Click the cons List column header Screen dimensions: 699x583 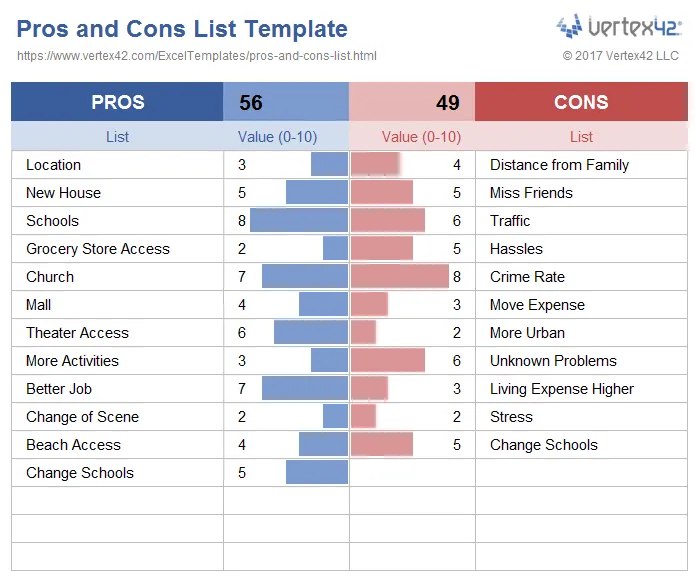pyautogui.click(x=581, y=137)
